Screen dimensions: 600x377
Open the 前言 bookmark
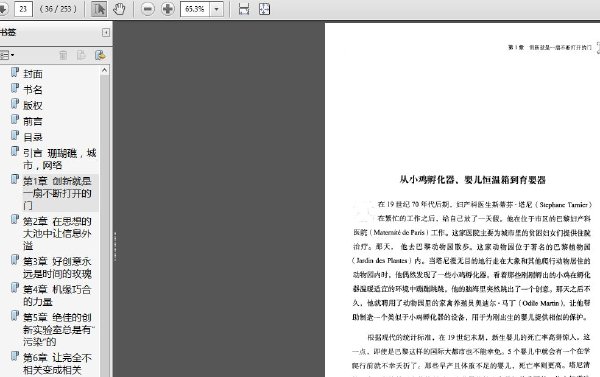(x=33, y=121)
